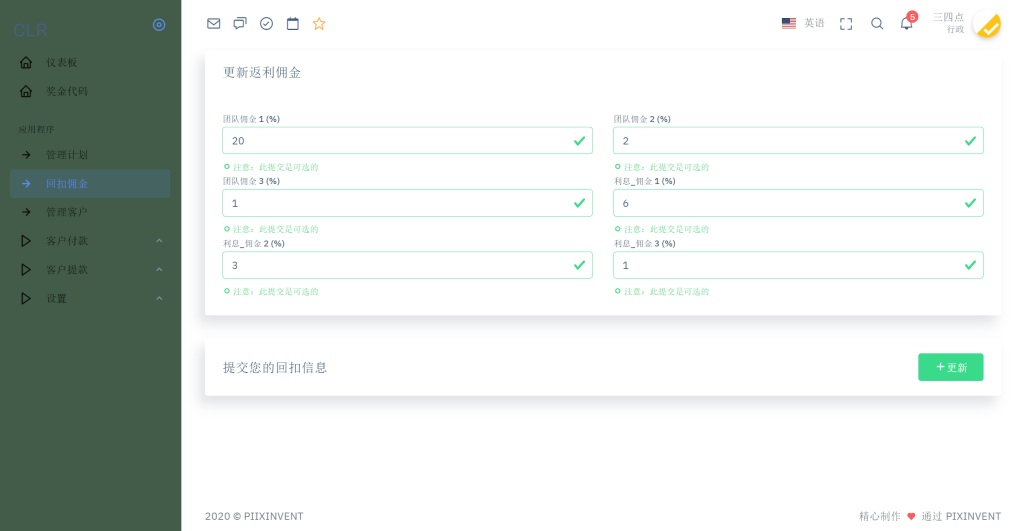
Task: Open notifications bell with badge
Action: click(907, 24)
